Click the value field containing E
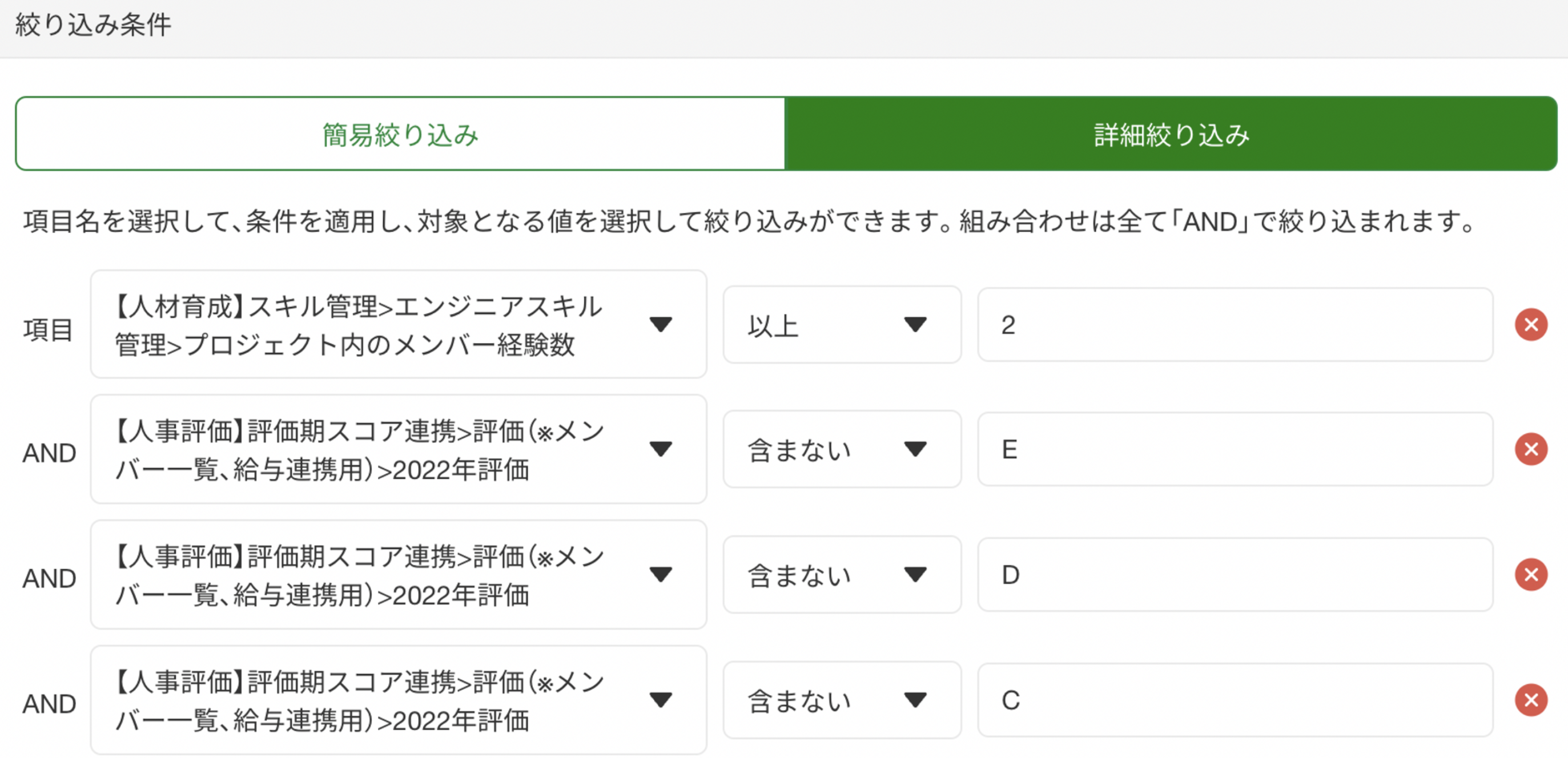The image size is (1568, 758). (1235, 450)
